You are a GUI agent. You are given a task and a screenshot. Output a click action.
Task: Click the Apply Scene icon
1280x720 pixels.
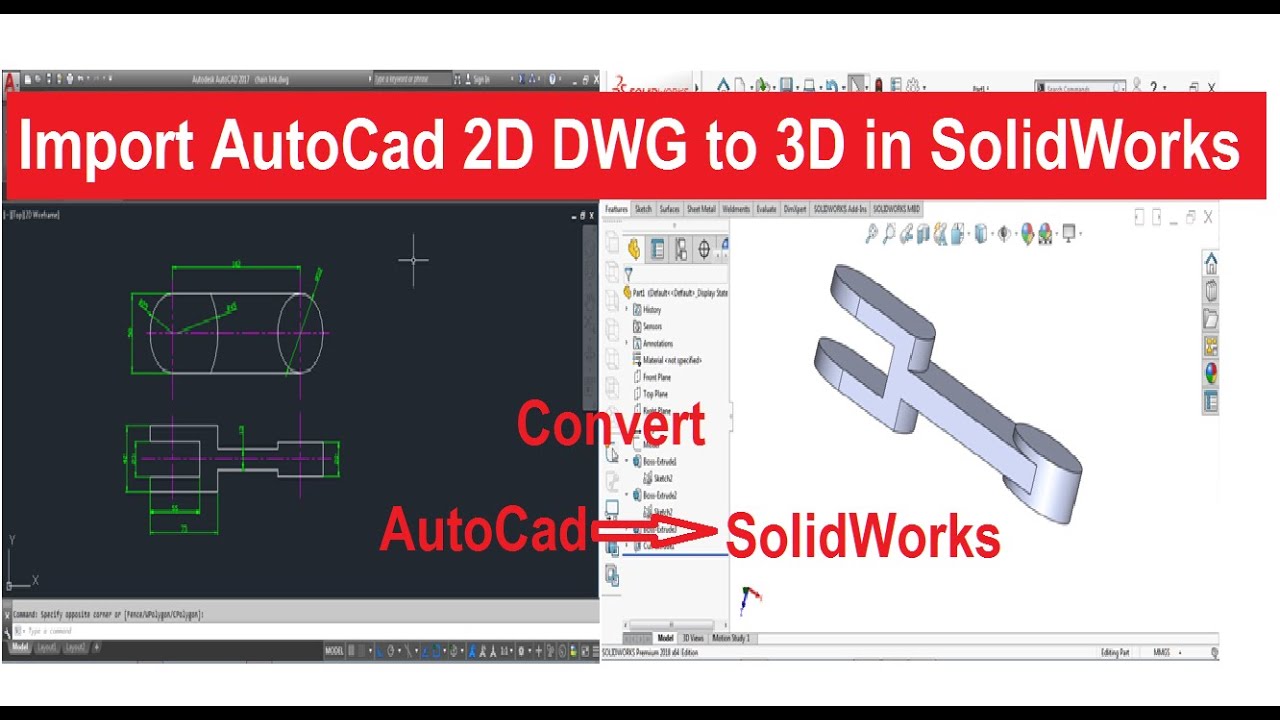[1045, 233]
